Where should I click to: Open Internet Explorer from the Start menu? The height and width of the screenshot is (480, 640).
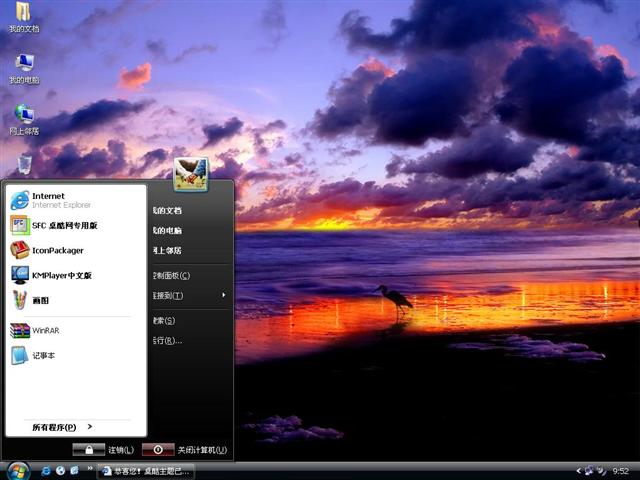pos(76,200)
